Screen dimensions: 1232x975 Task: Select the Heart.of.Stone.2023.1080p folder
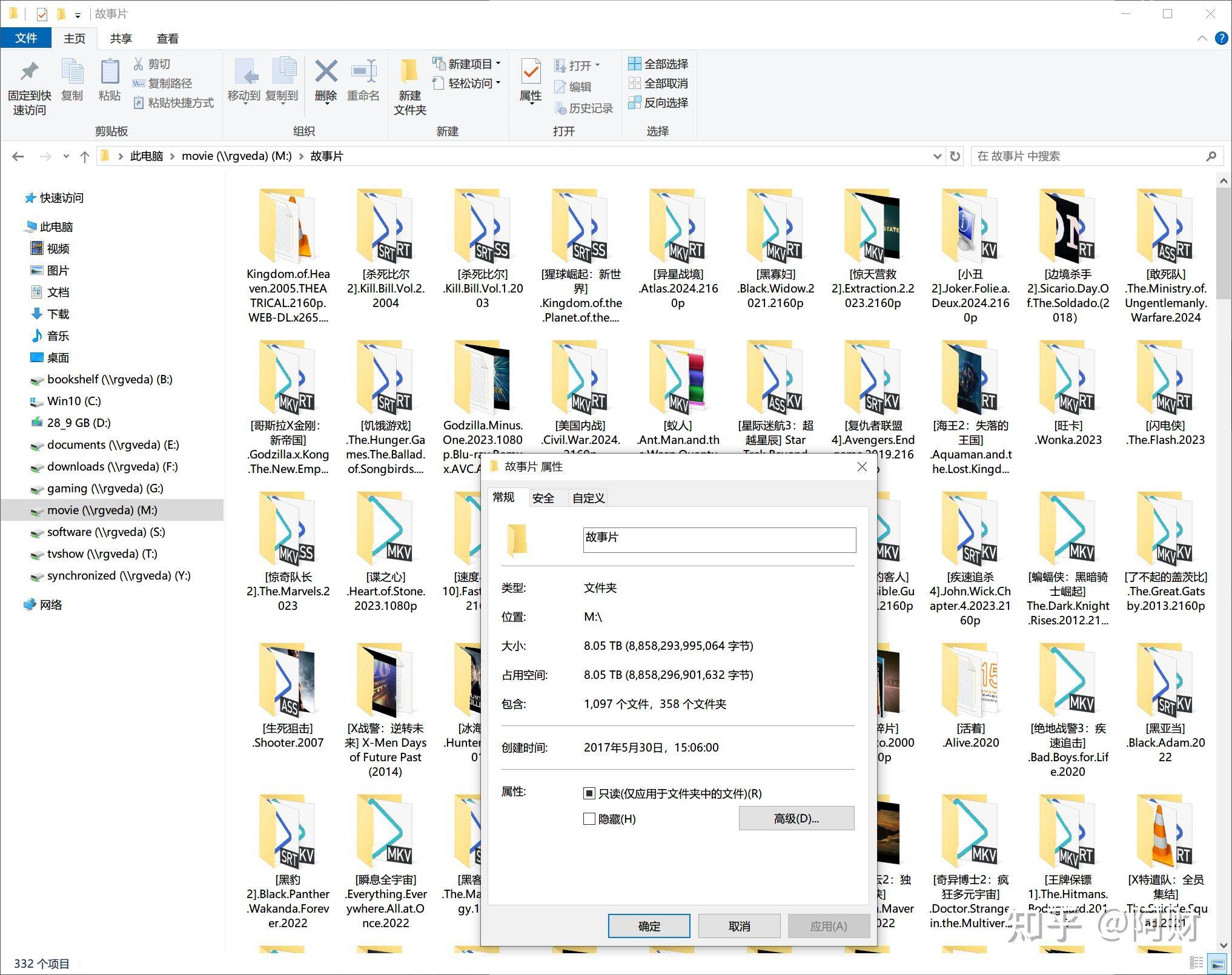tap(385, 551)
